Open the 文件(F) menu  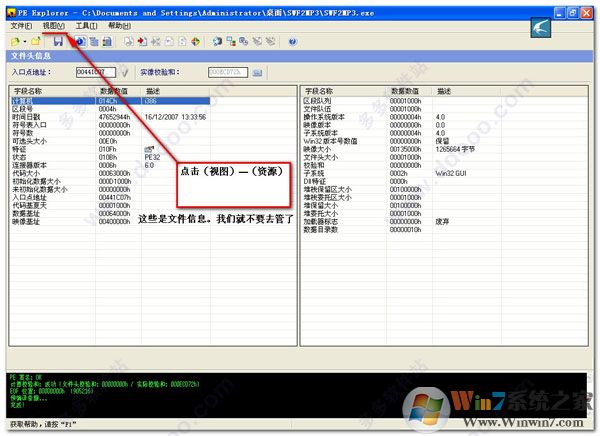(x=21, y=26)
